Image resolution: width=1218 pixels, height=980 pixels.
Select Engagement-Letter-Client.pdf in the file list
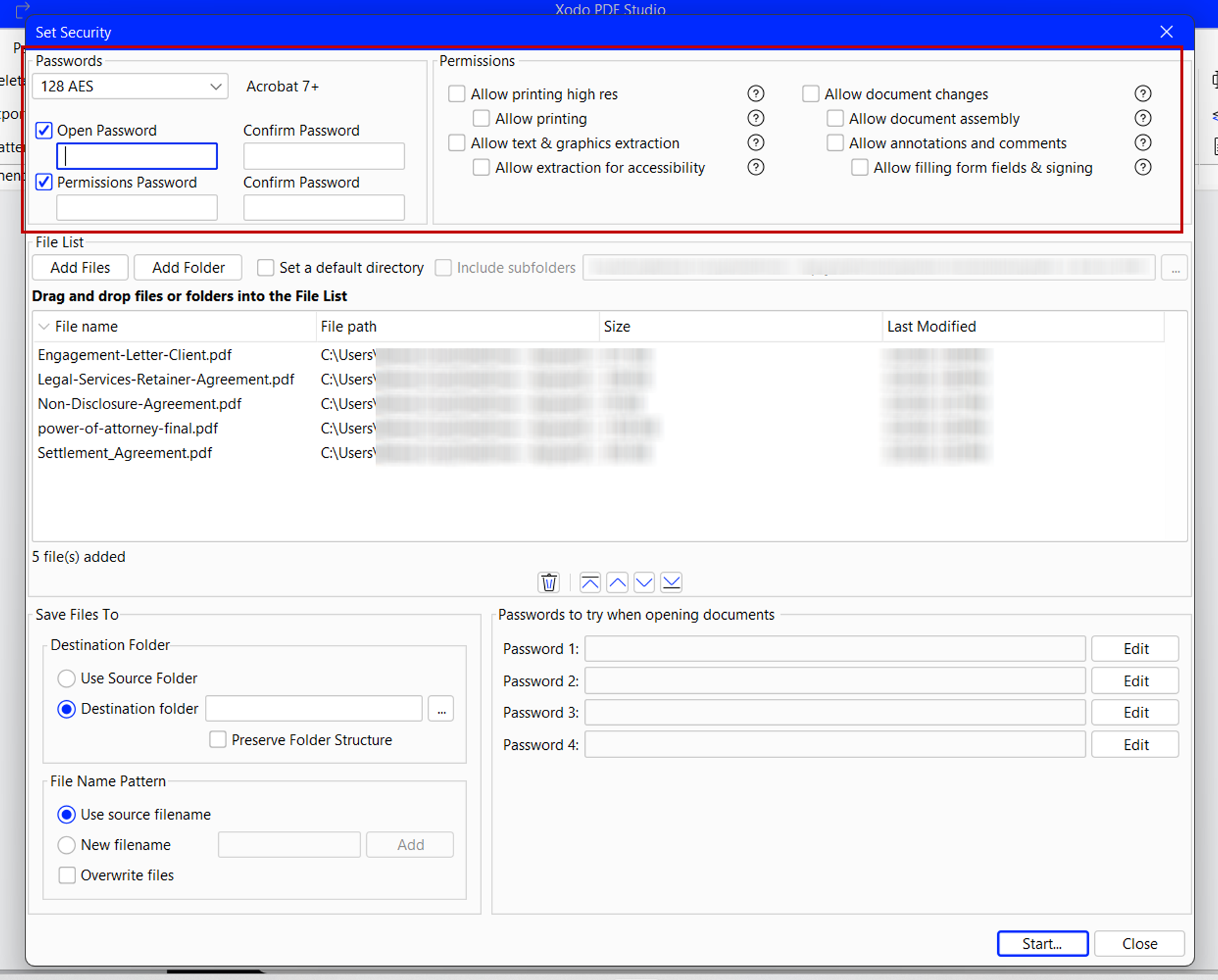click(x=134, y=355)
